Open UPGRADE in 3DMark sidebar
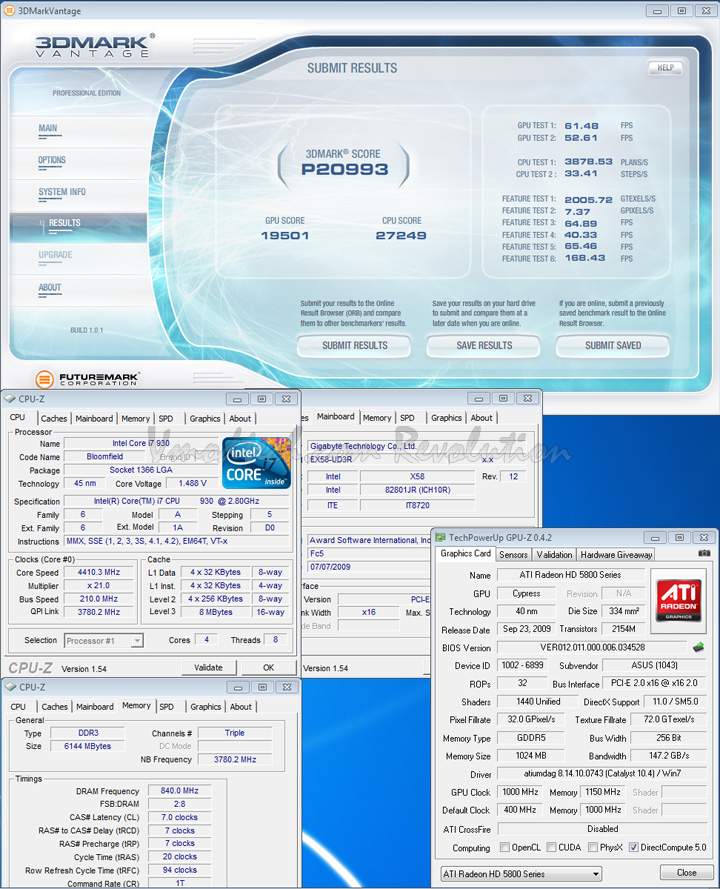The width and height of the screenshot is (720, 889). 55,255
